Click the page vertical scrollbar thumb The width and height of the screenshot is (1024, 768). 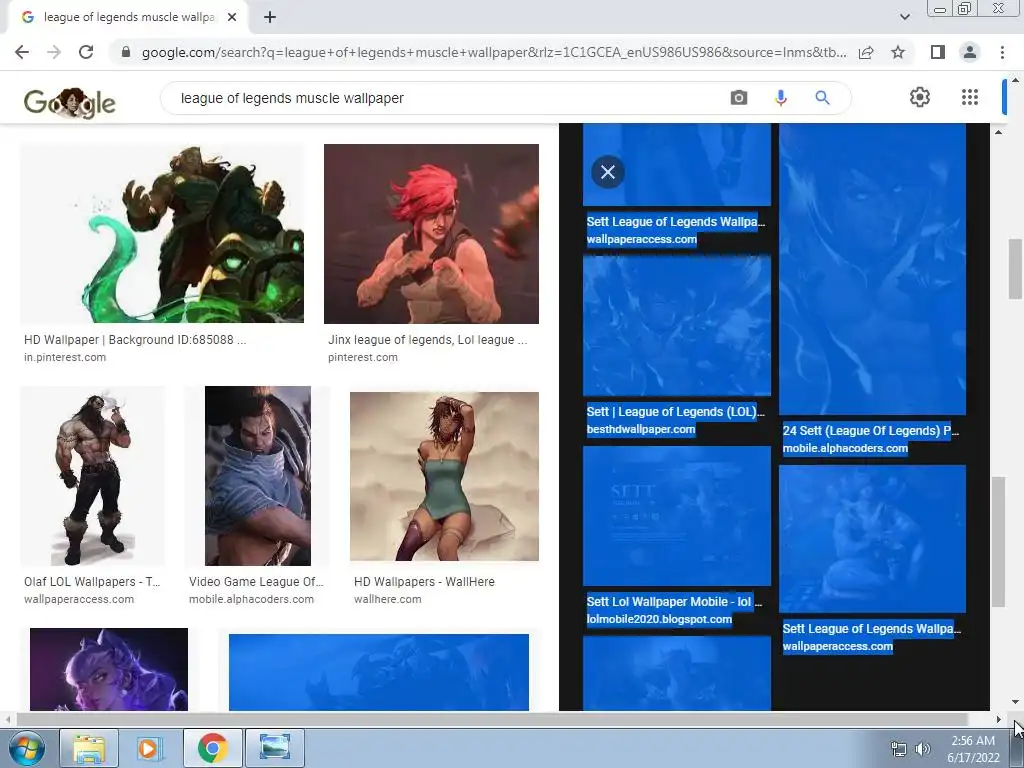[1014, 268]
